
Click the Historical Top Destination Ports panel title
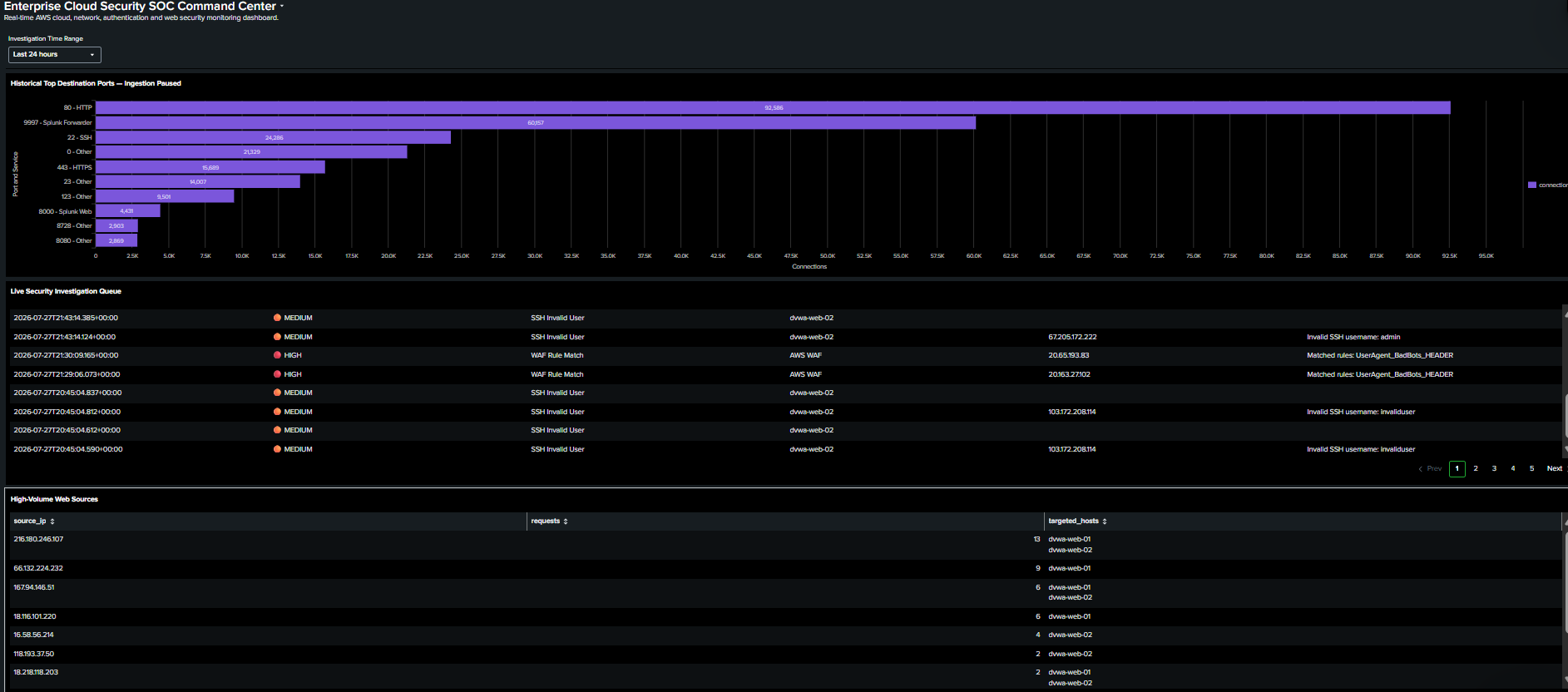click(x=96, y=83)
